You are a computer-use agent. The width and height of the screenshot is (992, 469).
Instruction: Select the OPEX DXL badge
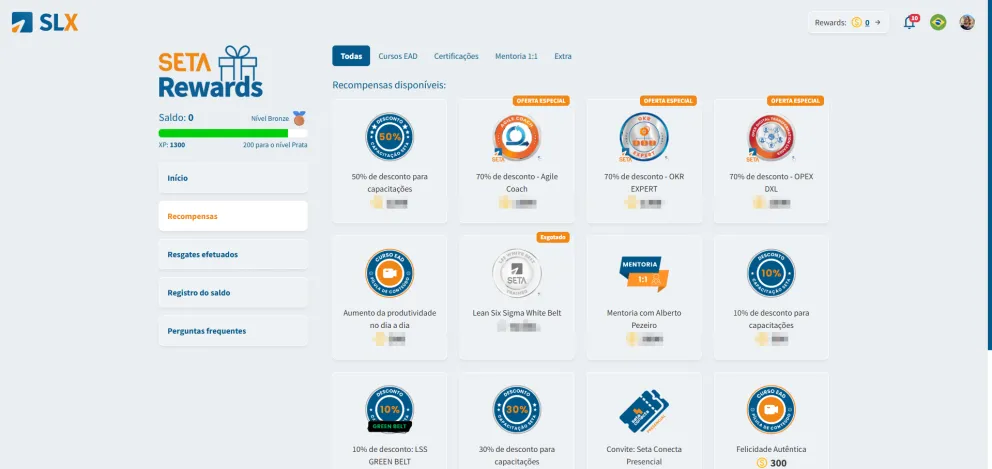[771, 137]
